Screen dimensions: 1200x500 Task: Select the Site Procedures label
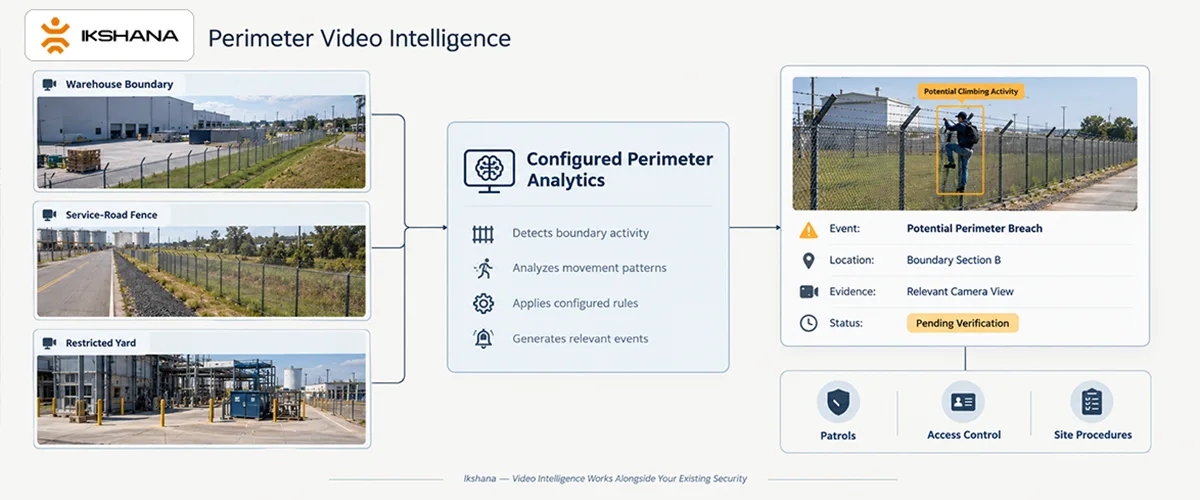coord(1093,435)
